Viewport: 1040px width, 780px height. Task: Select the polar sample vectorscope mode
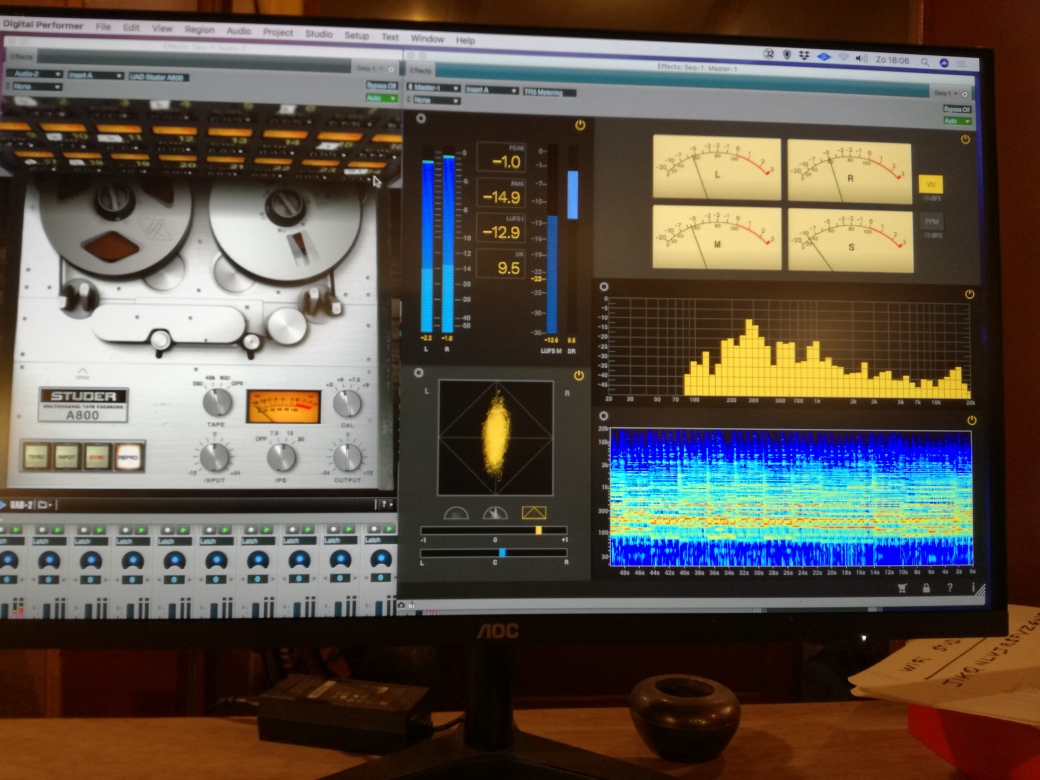(x=495, y=513)
